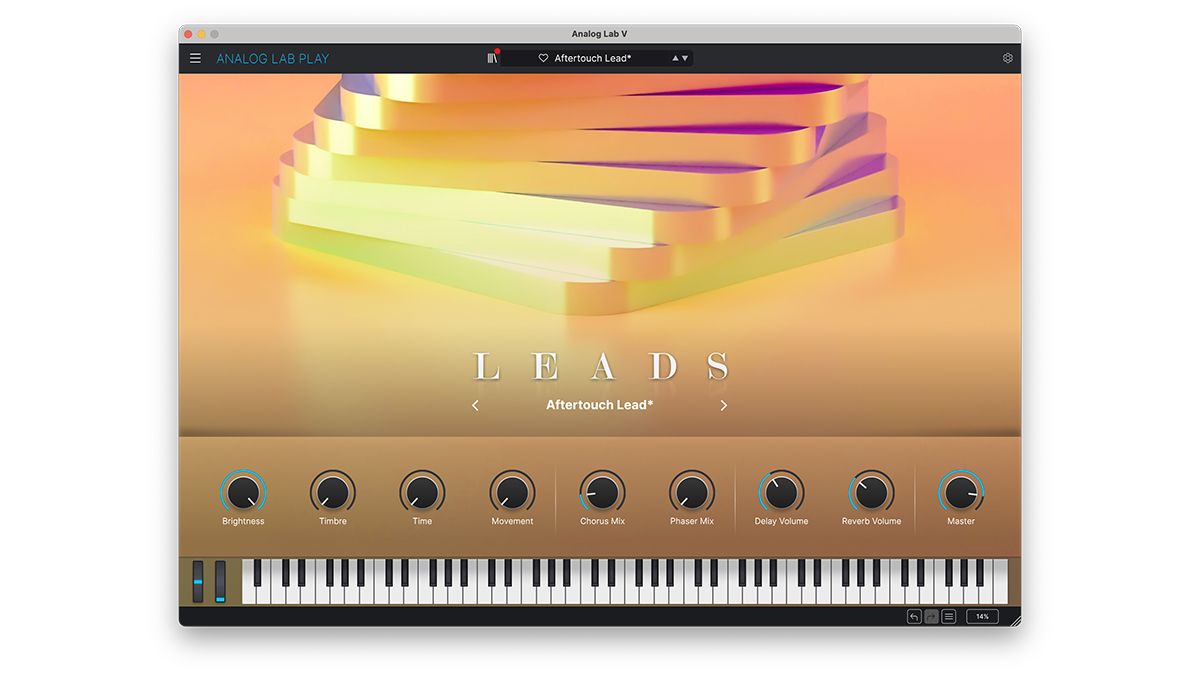Click the preset up arrow to load previous preset

coord(675,58)
